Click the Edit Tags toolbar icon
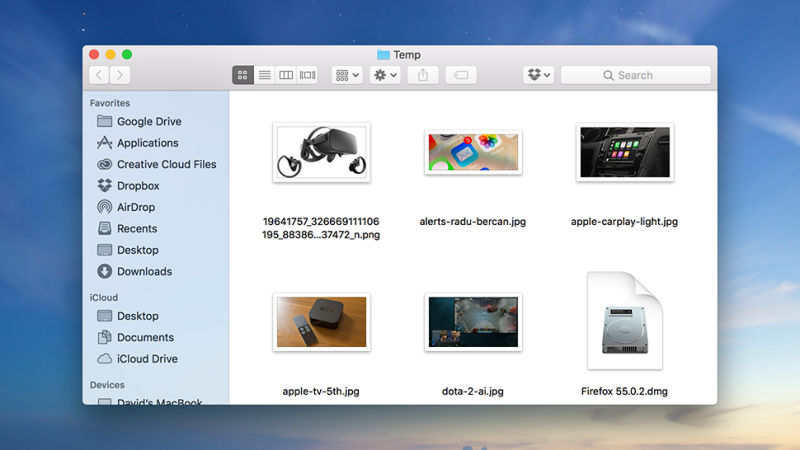800x450 pixels. click(x=461, y=75)
